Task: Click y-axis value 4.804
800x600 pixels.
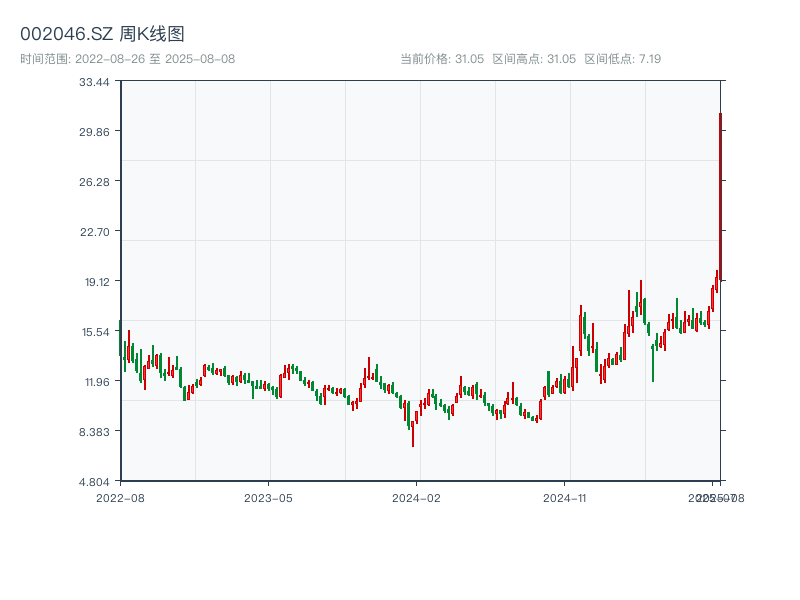Action: (x=94, y=482)
